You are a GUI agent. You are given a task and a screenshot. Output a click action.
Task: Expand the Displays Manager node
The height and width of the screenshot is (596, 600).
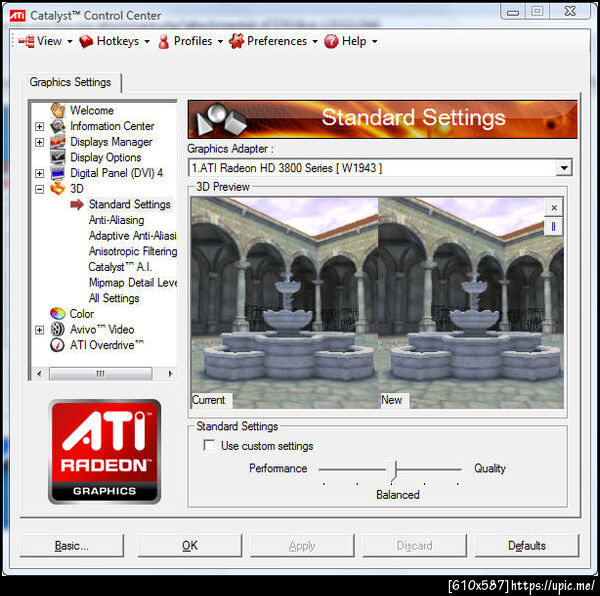pos(39,142)
